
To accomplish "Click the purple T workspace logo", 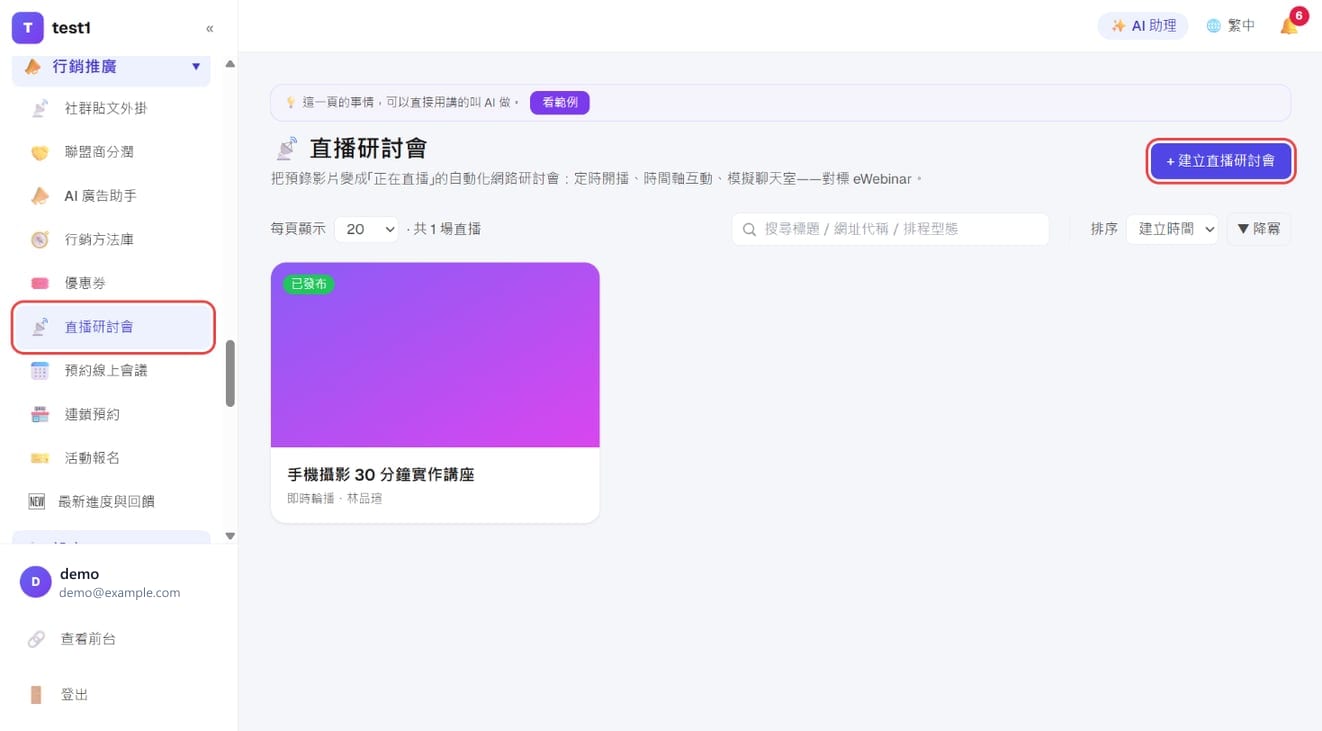I will coord(27,28).
